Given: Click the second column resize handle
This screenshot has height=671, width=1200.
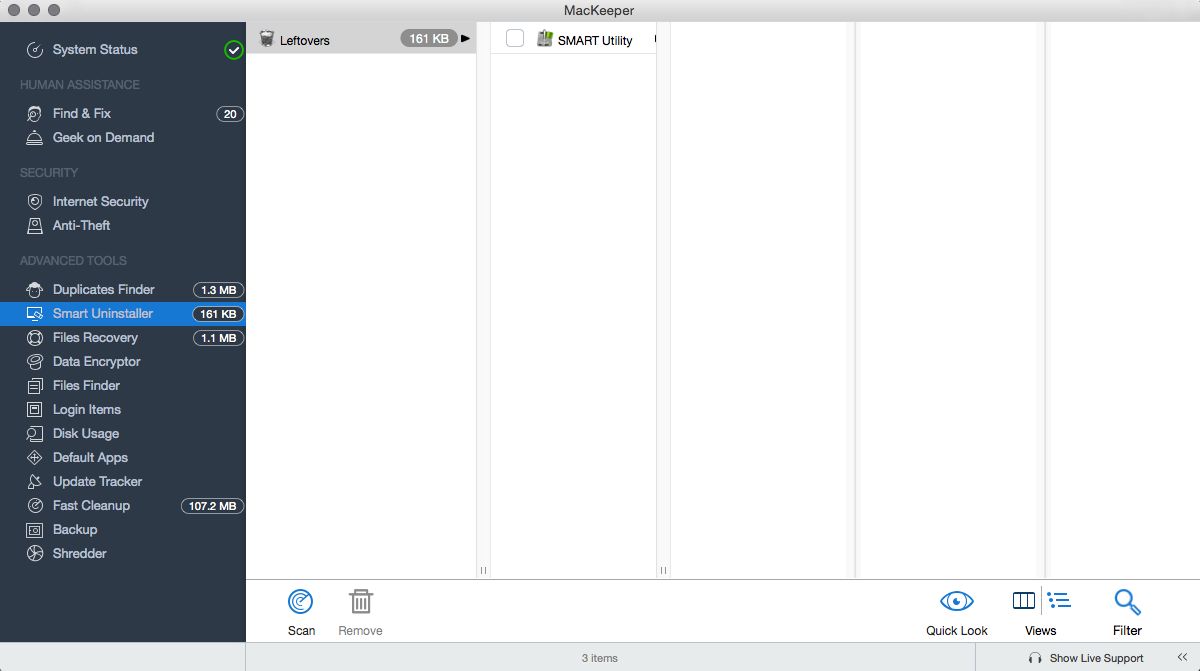Looking at the screenshot, I should (662, 571).
